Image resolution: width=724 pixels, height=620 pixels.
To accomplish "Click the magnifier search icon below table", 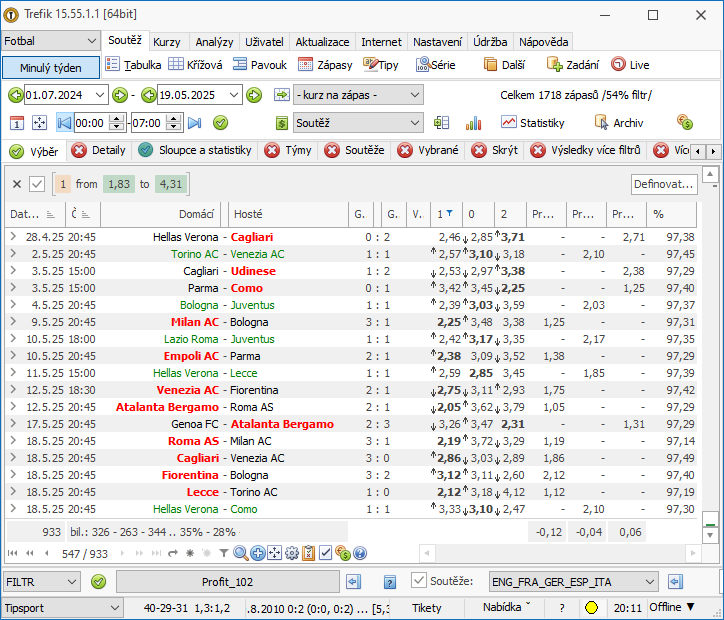I will point(241,553).
